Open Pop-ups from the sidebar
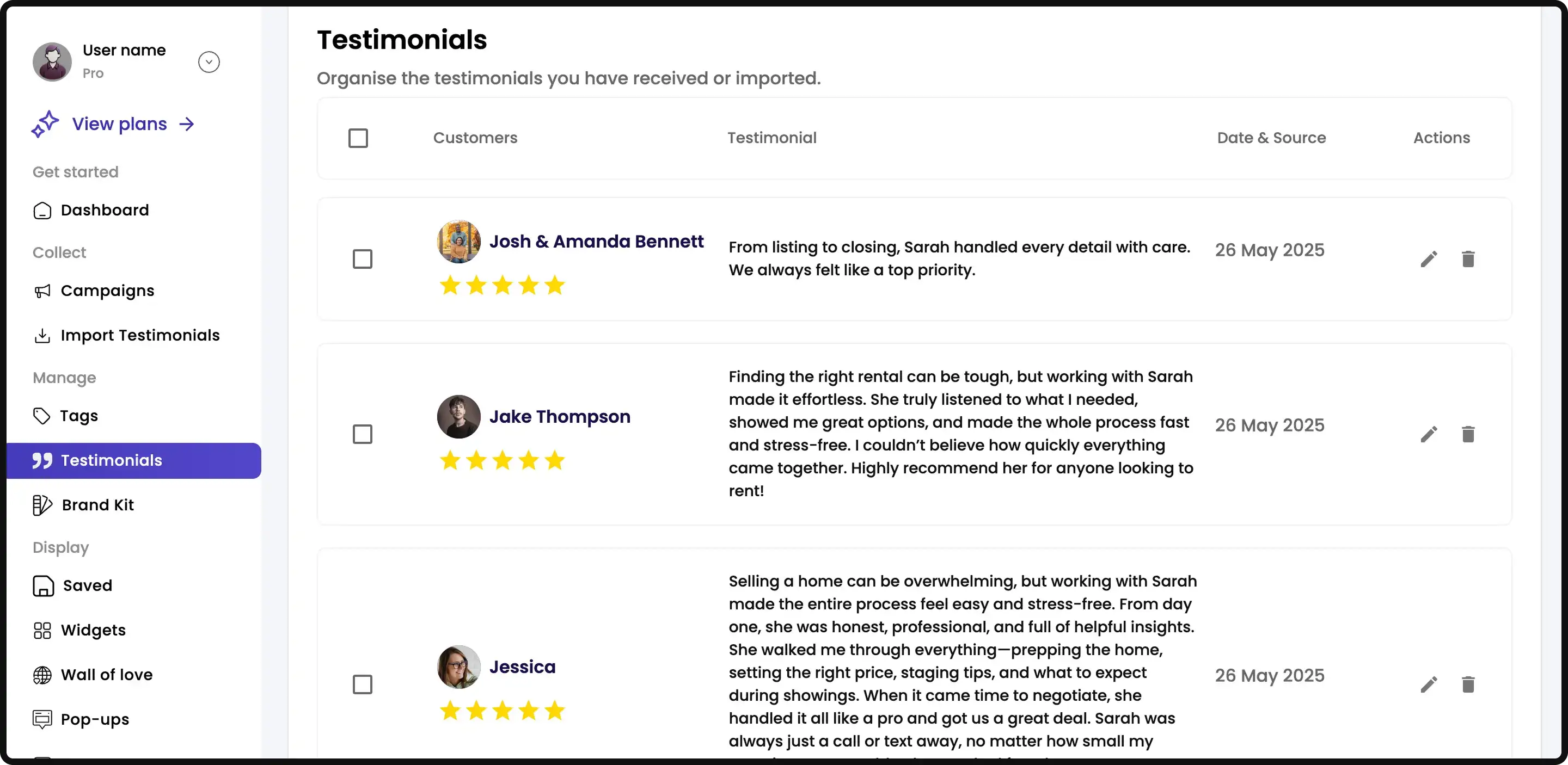Screen dimensions: 1568x765 (x=94, y=719)
